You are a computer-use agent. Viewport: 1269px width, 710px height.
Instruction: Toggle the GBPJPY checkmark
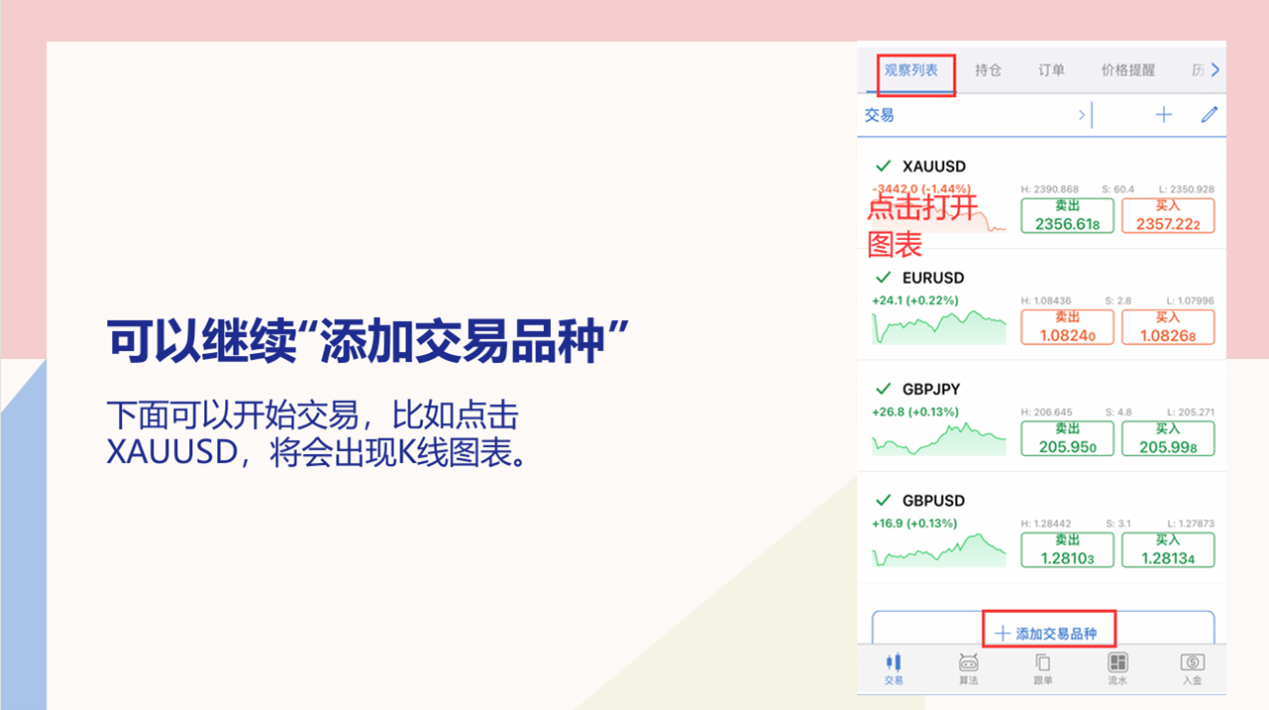click(882, 389)
